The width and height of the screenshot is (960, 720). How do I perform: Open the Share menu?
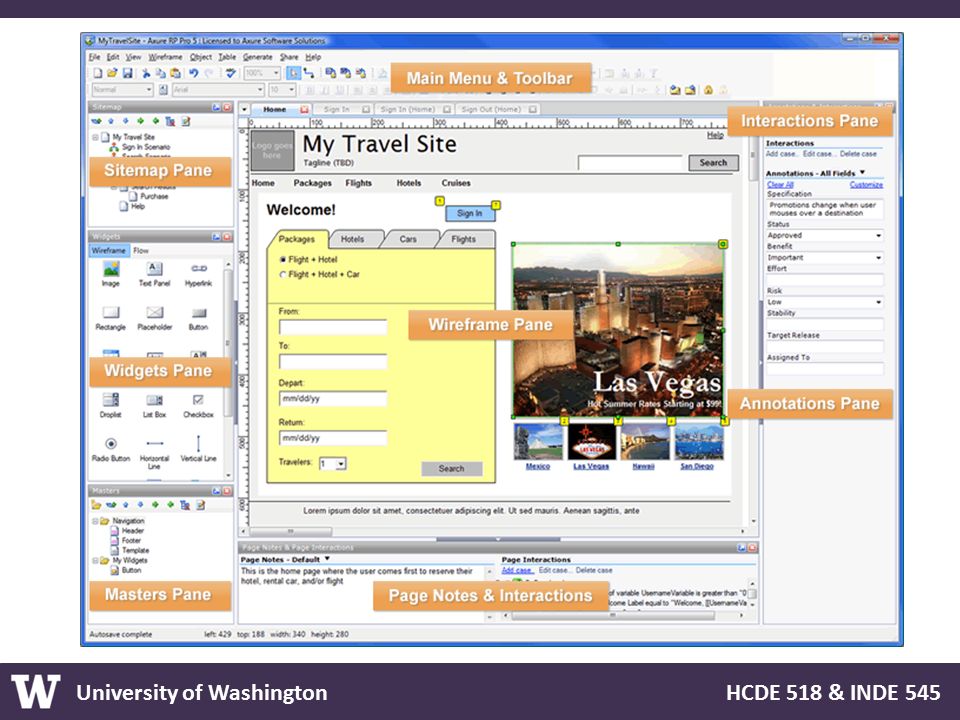(x=289, y=57)
